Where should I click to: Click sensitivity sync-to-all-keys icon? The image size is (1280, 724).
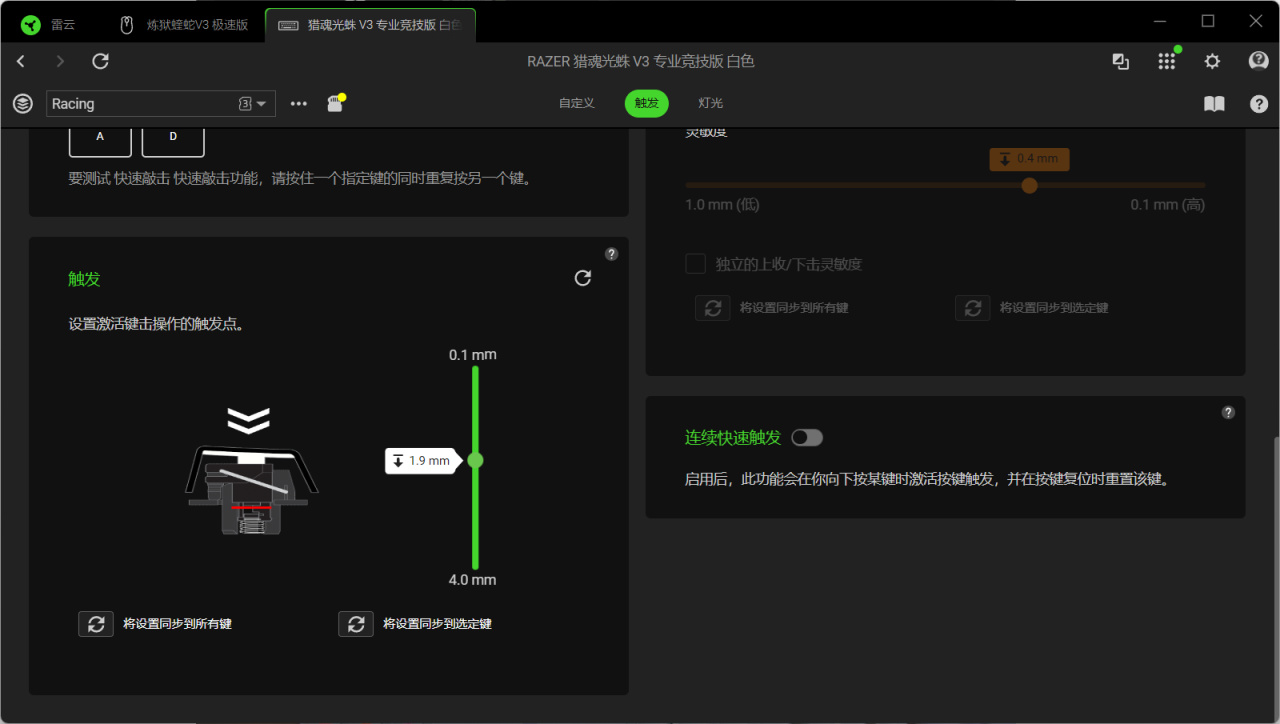coord(713,308)
